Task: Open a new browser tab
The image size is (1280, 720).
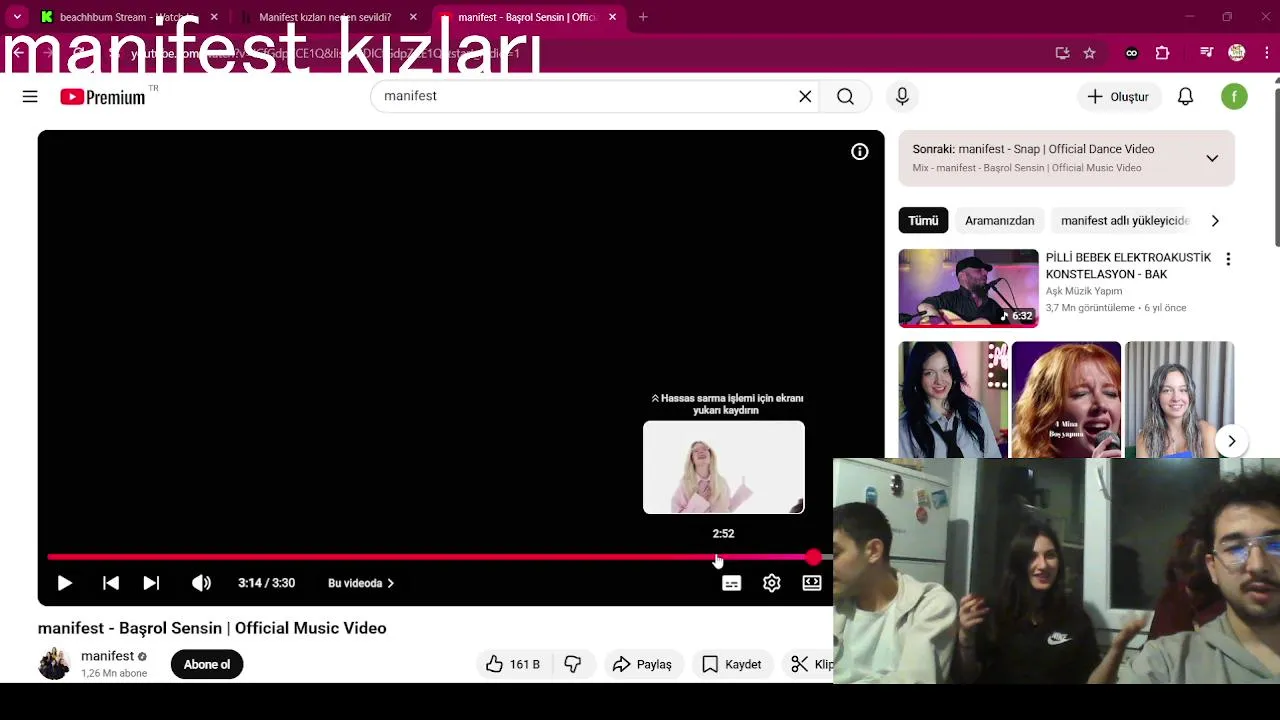Action: coord(643,17)
